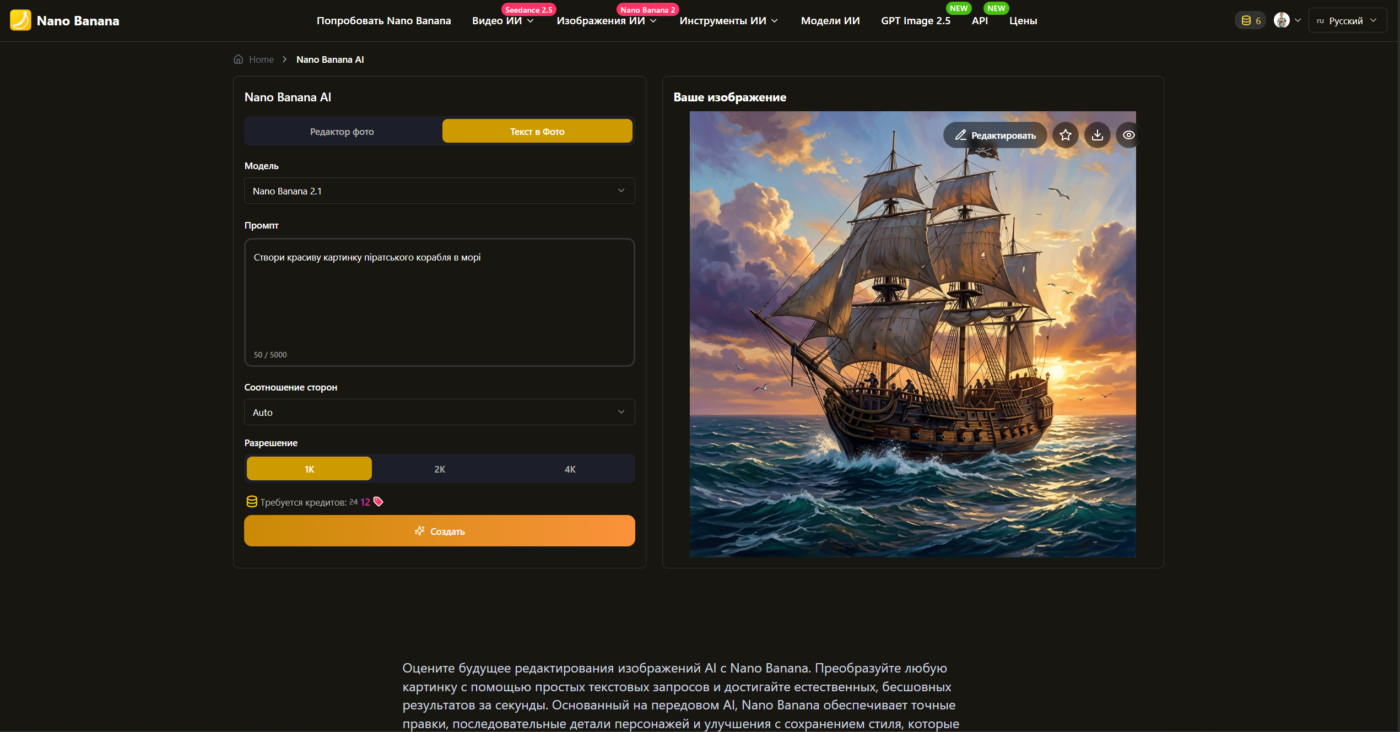
Task: Switch to the Текст в Фото tab
Action: coord(537,131)
